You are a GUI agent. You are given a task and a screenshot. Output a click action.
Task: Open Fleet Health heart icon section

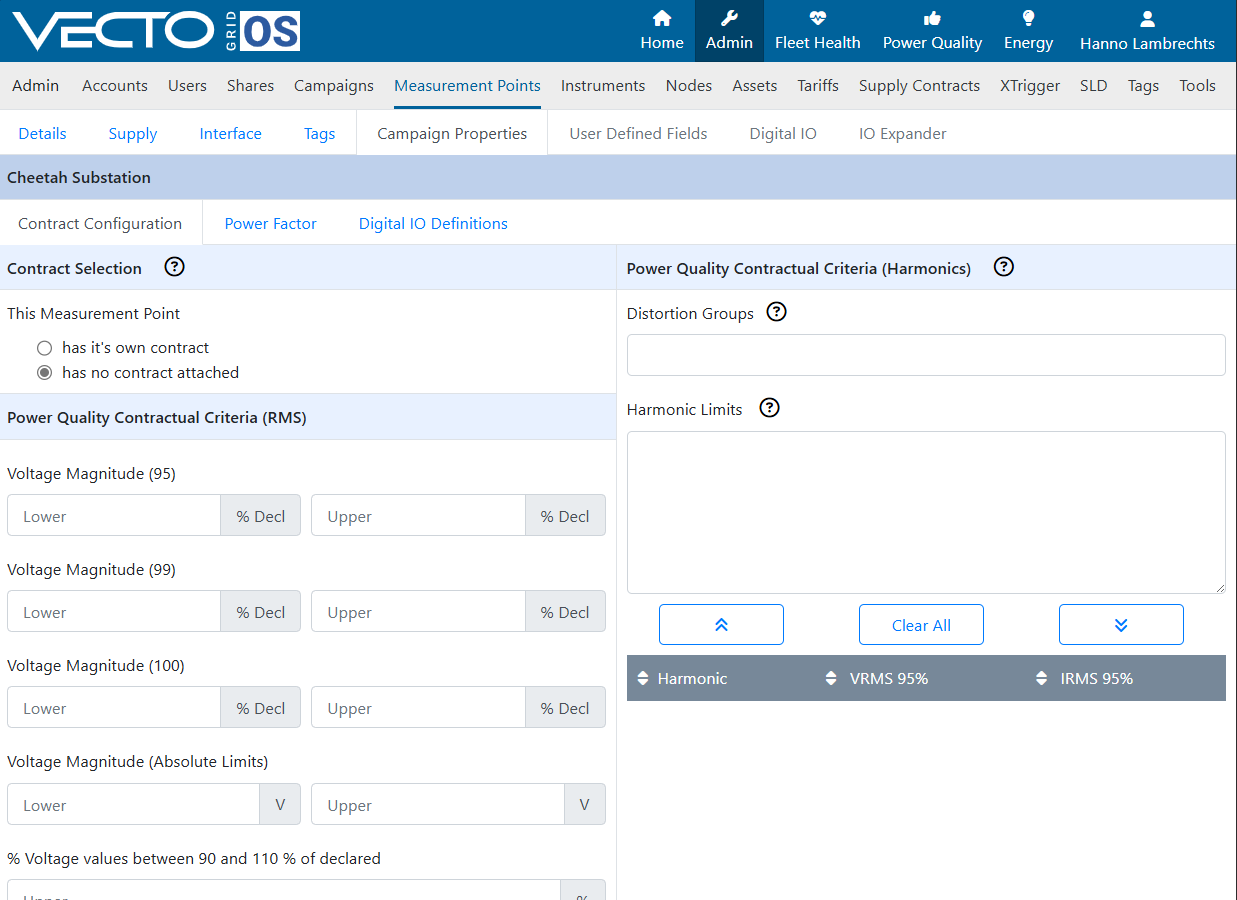click(x=818, y=31)
